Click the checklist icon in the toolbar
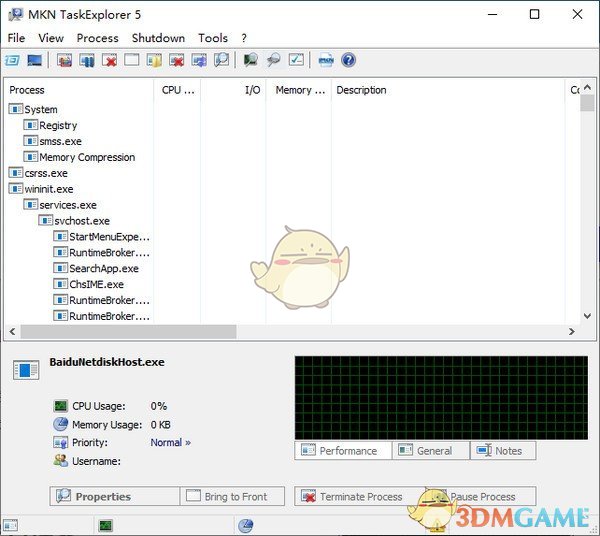 (x=295, y=61)
